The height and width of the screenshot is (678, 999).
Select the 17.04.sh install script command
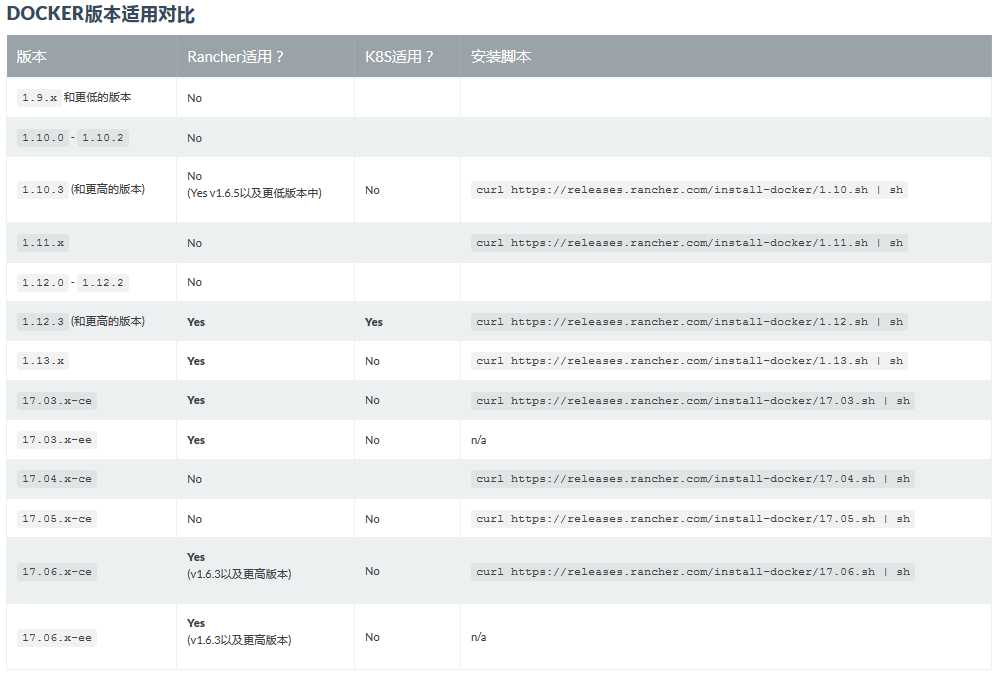coord(693,479)
